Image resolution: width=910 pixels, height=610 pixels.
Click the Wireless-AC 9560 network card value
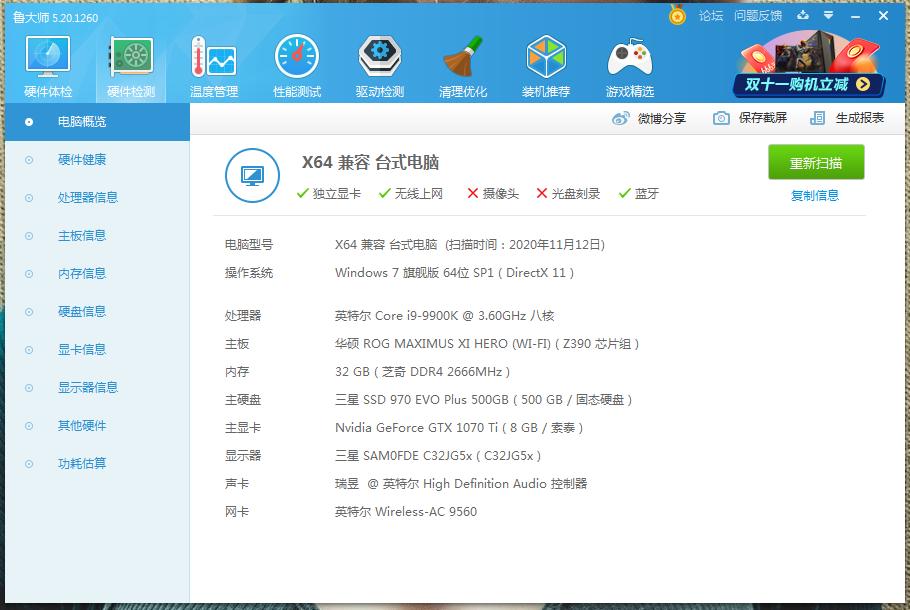coord(406,512)
